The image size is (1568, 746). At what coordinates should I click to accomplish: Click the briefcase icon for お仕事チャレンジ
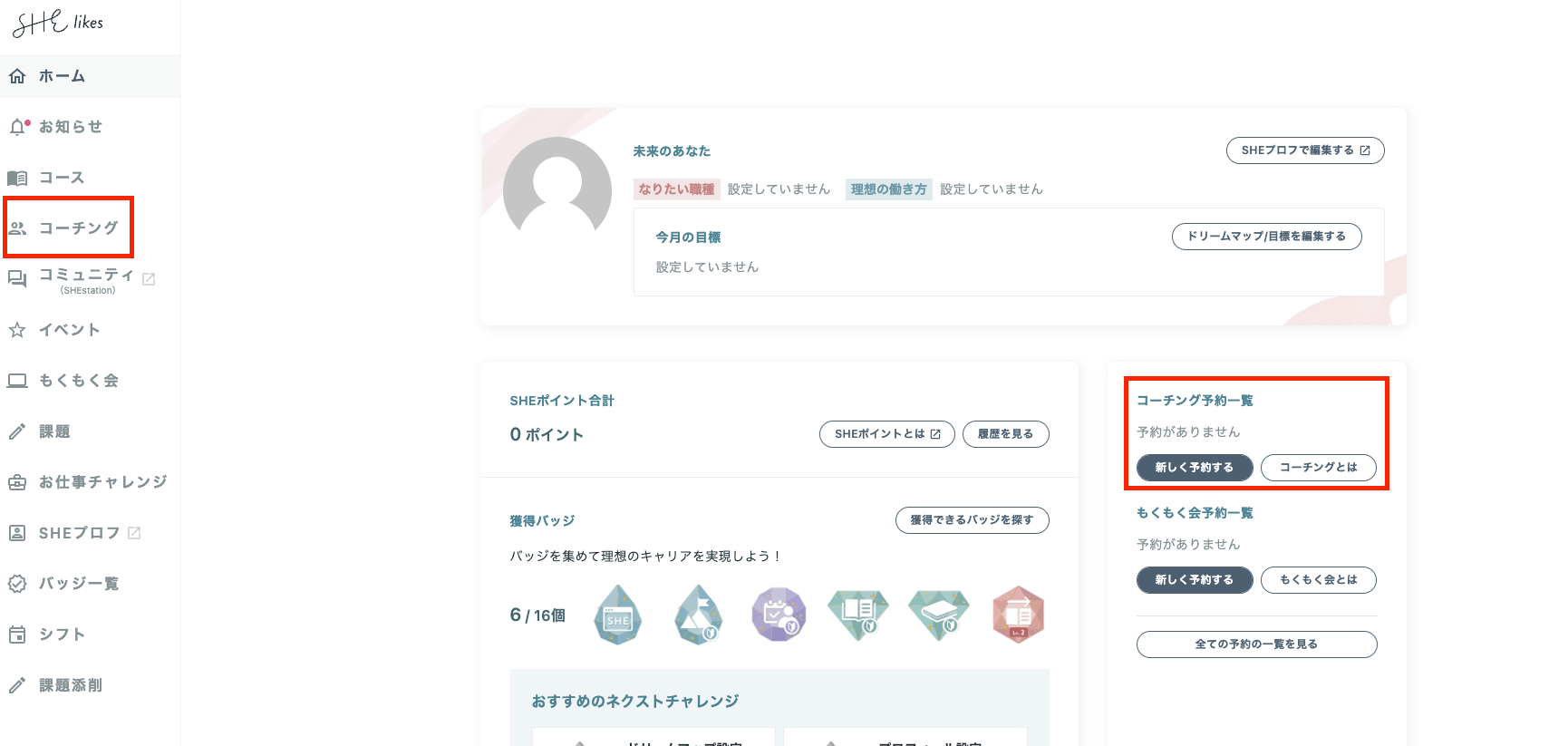[17, 482]
